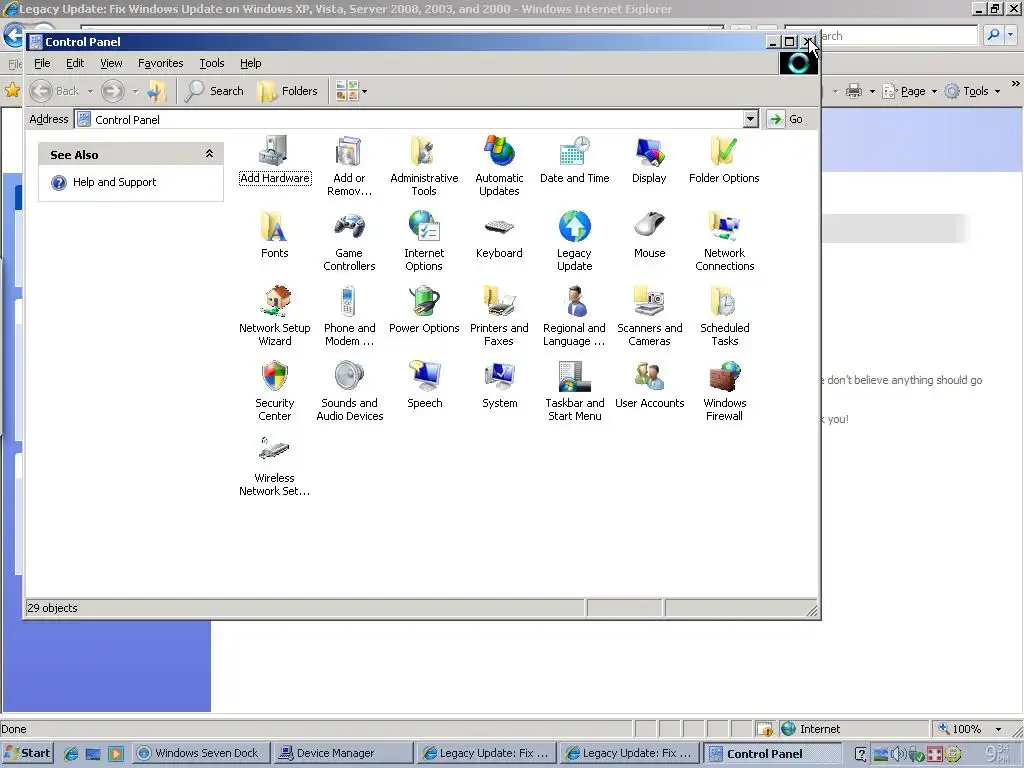Open the Help menu

(251, 63)
